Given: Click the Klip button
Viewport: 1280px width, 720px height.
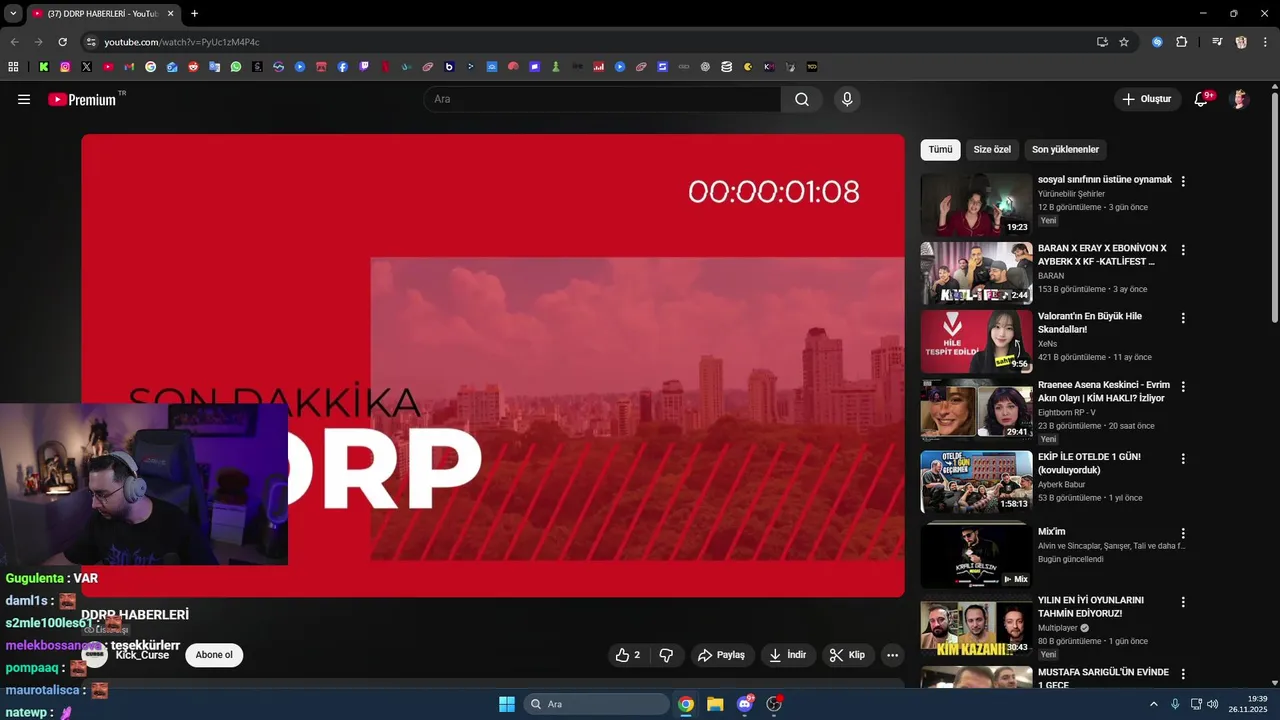Looking at the screenshot, I should (848, 655).
